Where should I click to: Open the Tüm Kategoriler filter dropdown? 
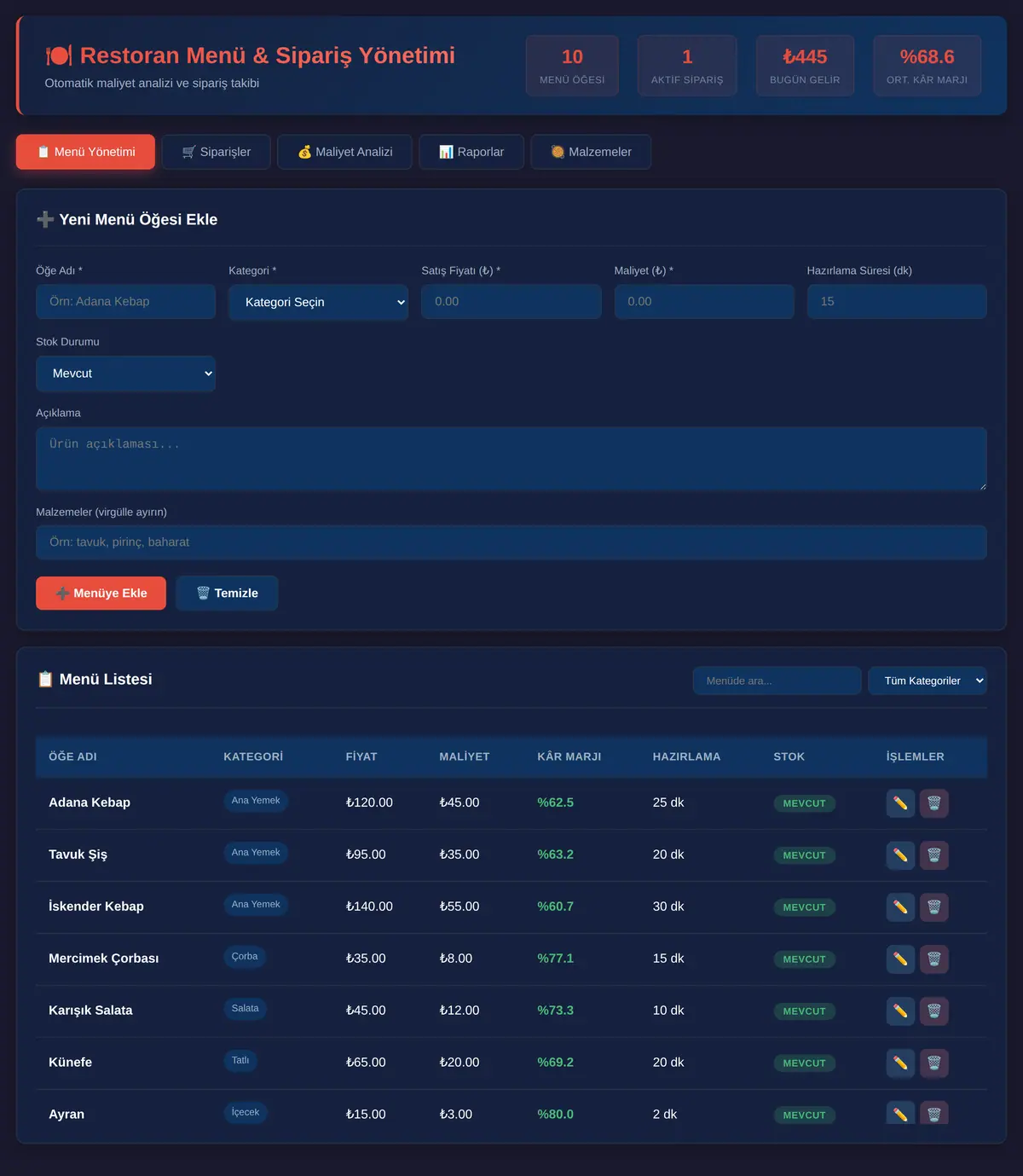click(928, 681)
